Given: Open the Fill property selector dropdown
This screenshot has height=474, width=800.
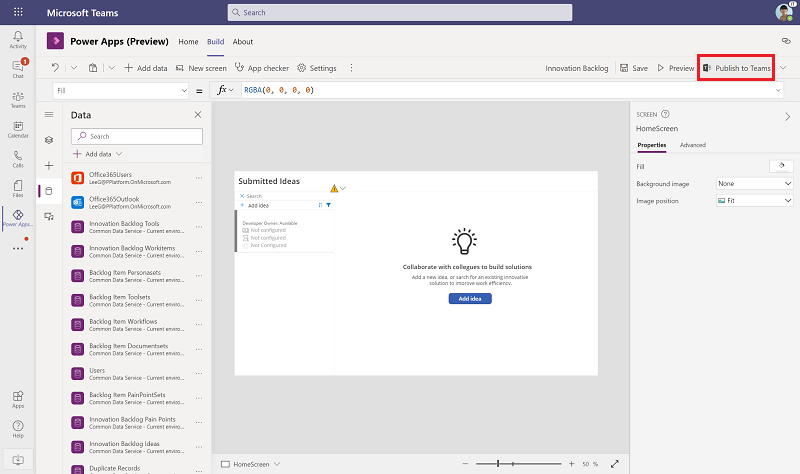Looking at the screenshot, I should pos(121,90).
